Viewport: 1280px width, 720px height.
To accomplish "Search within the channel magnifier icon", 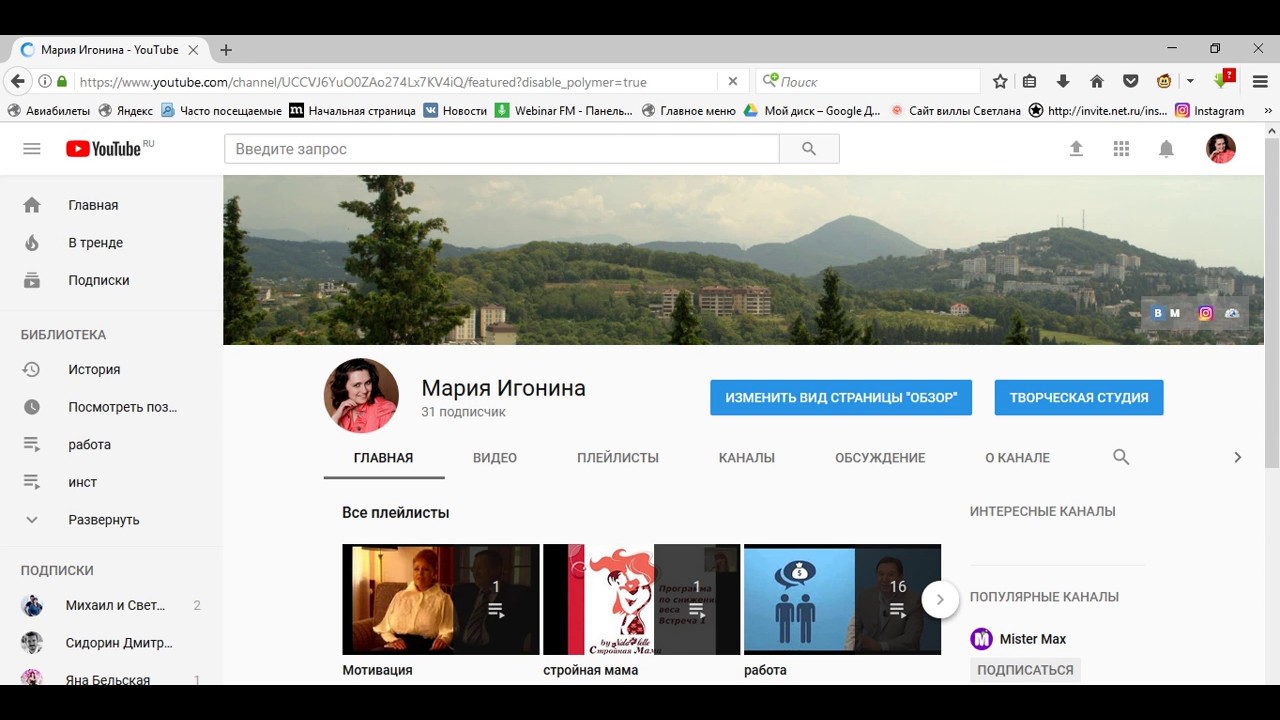I will (1121, 457).
